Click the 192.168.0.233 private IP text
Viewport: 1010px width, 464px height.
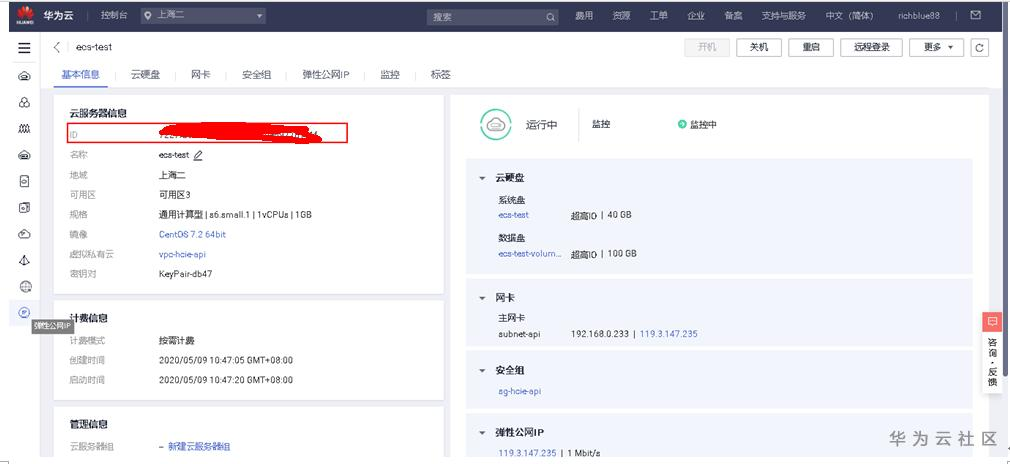[600, 334]
